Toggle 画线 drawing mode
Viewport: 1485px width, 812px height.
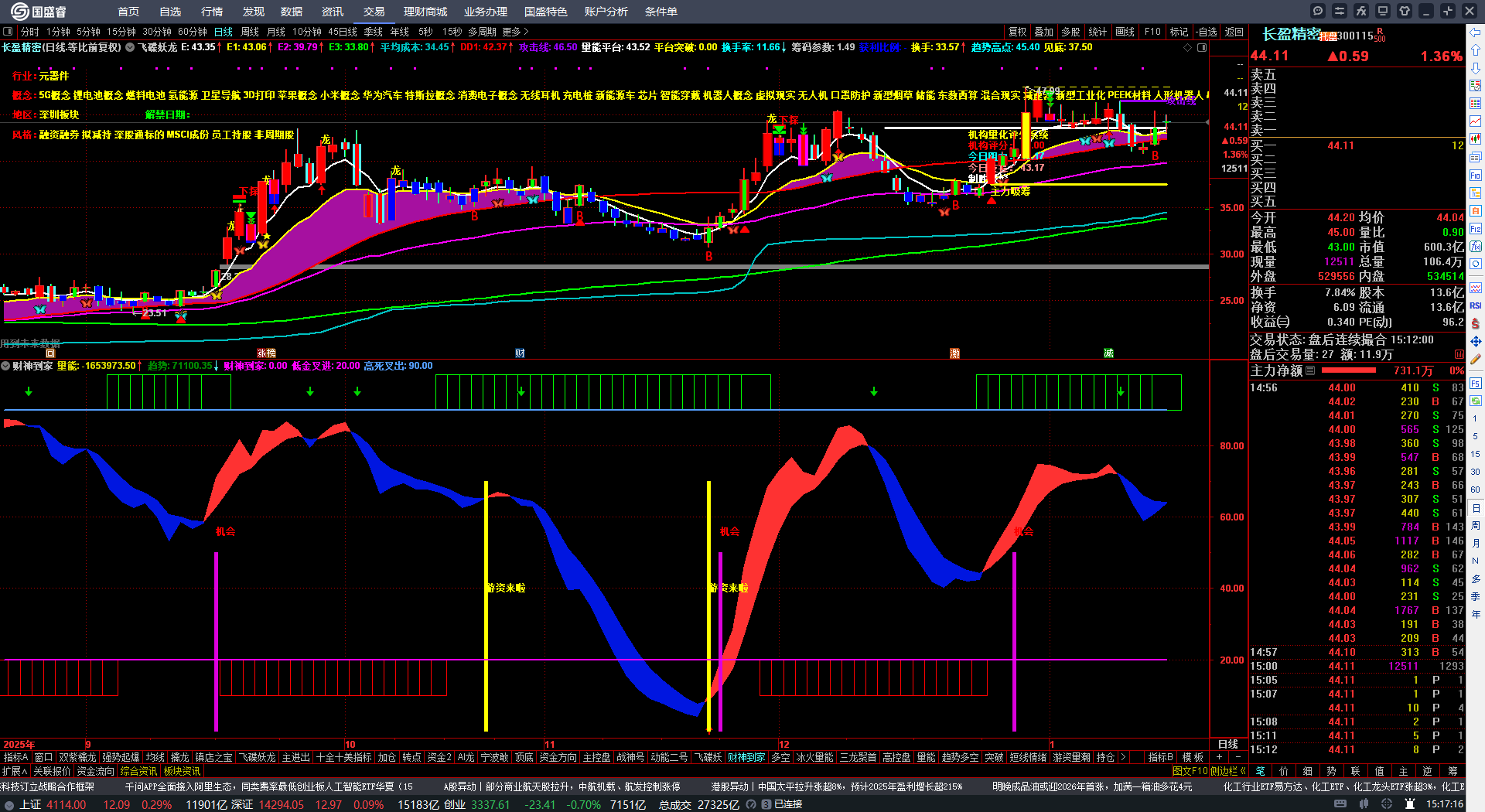coord(1125,32)
